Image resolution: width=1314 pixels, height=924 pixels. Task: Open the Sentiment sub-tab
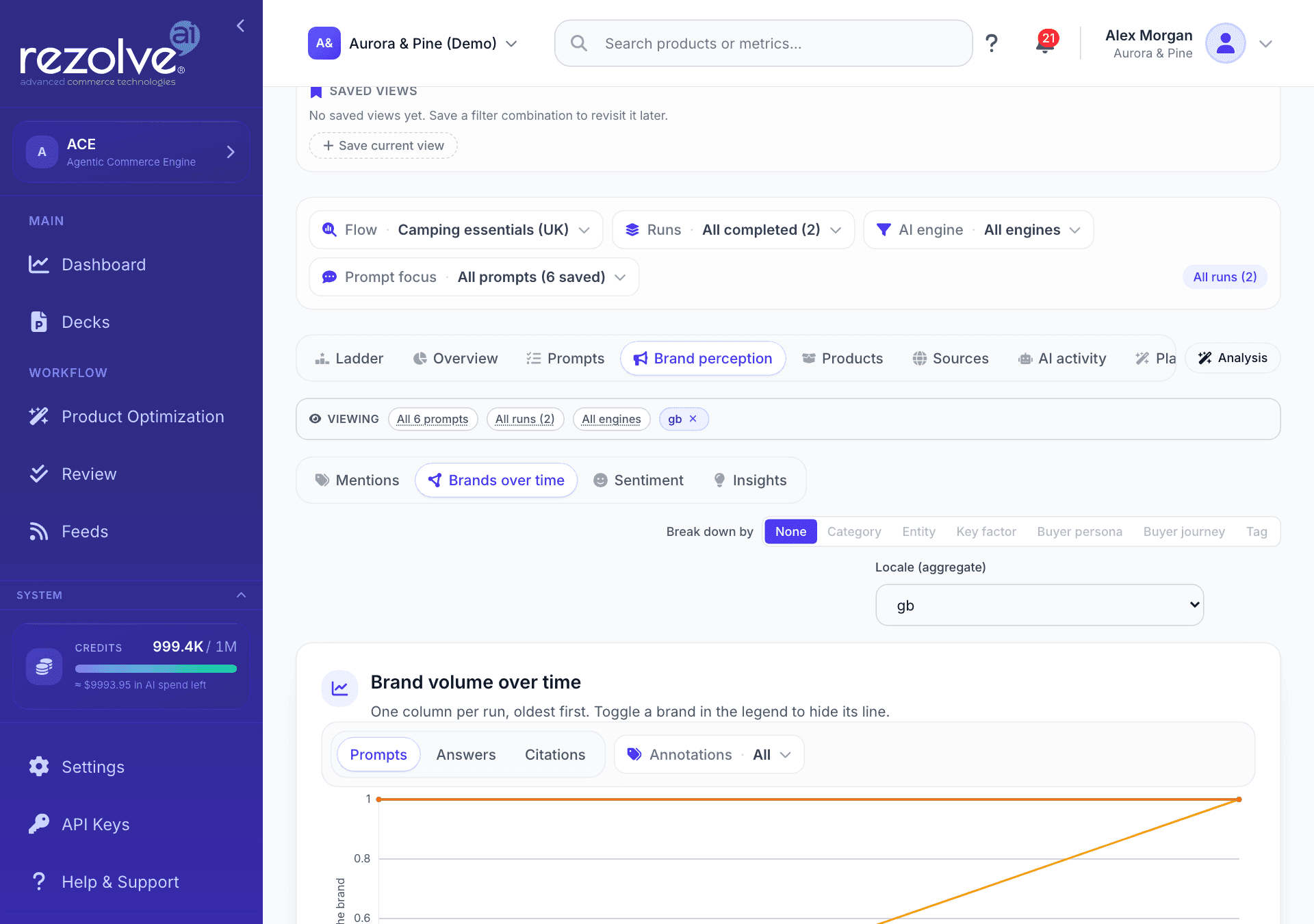pos(639,480)
